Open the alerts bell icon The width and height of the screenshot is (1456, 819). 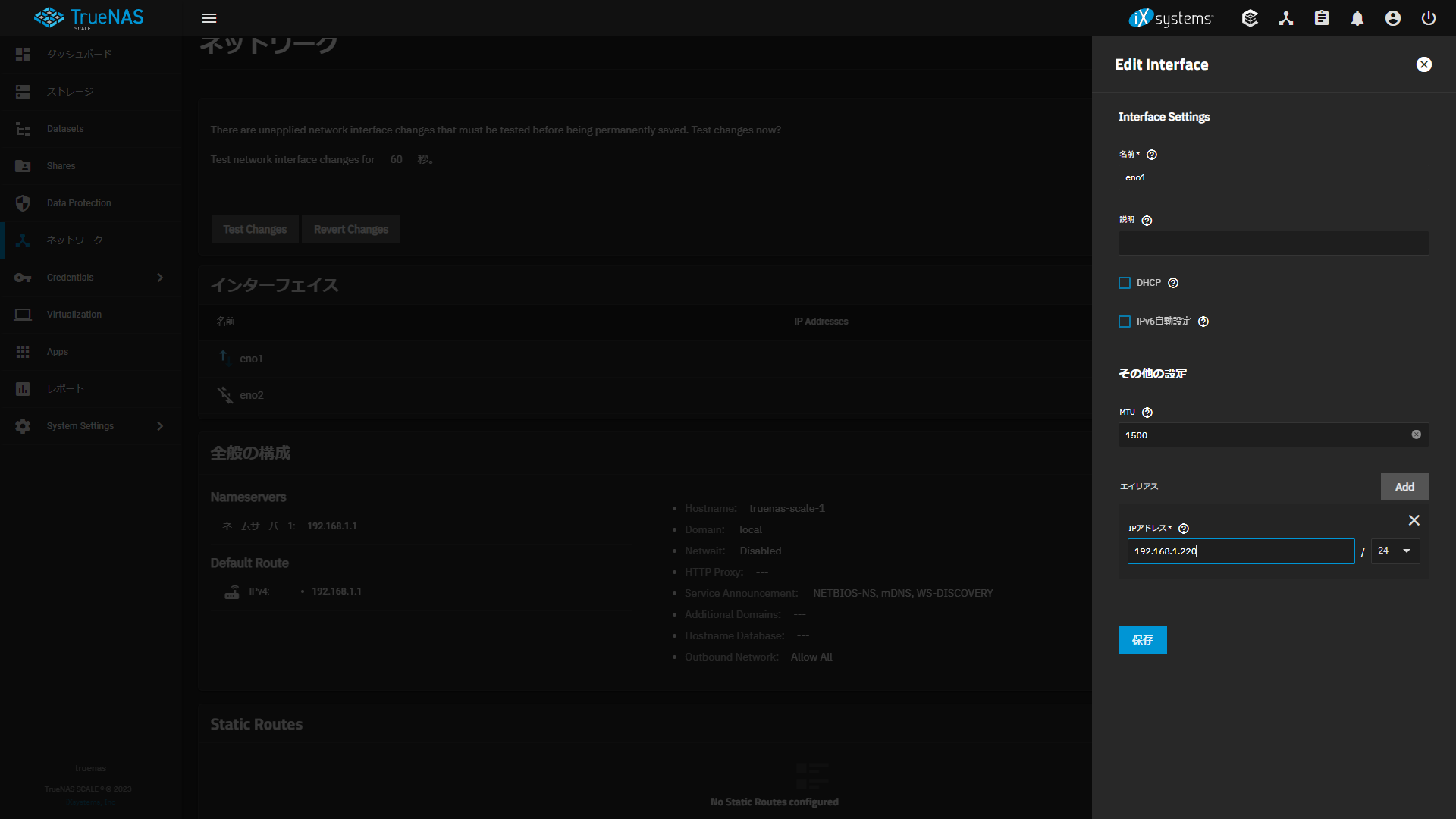tap(1357, 18)
